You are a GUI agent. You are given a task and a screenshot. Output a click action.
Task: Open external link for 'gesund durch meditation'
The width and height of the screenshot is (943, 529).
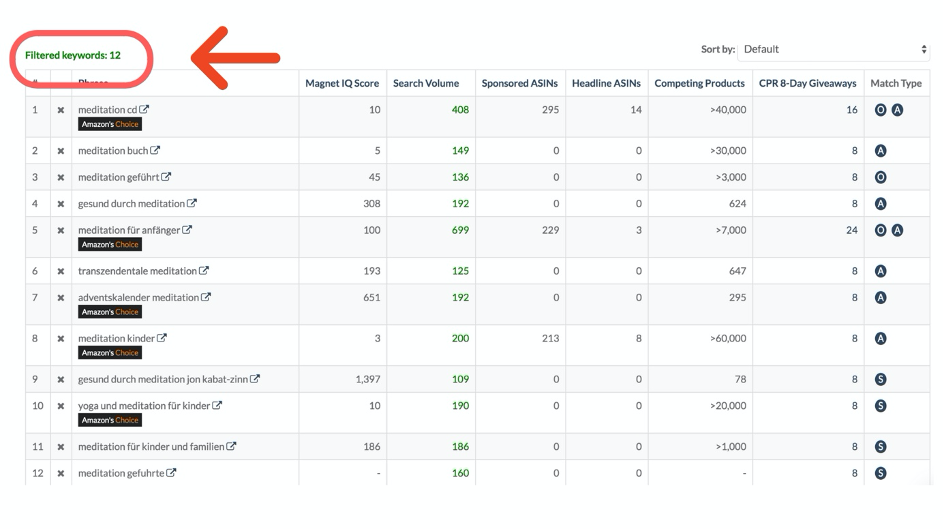click(x=192, y=203)
